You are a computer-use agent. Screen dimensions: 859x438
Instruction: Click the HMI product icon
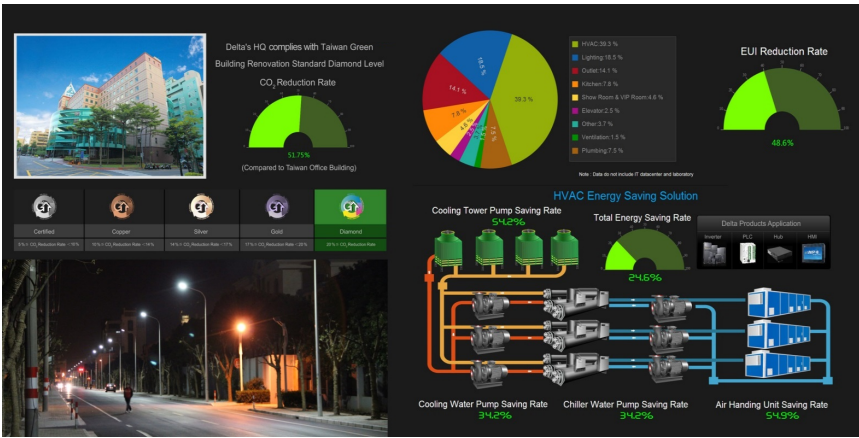point(813,253)
